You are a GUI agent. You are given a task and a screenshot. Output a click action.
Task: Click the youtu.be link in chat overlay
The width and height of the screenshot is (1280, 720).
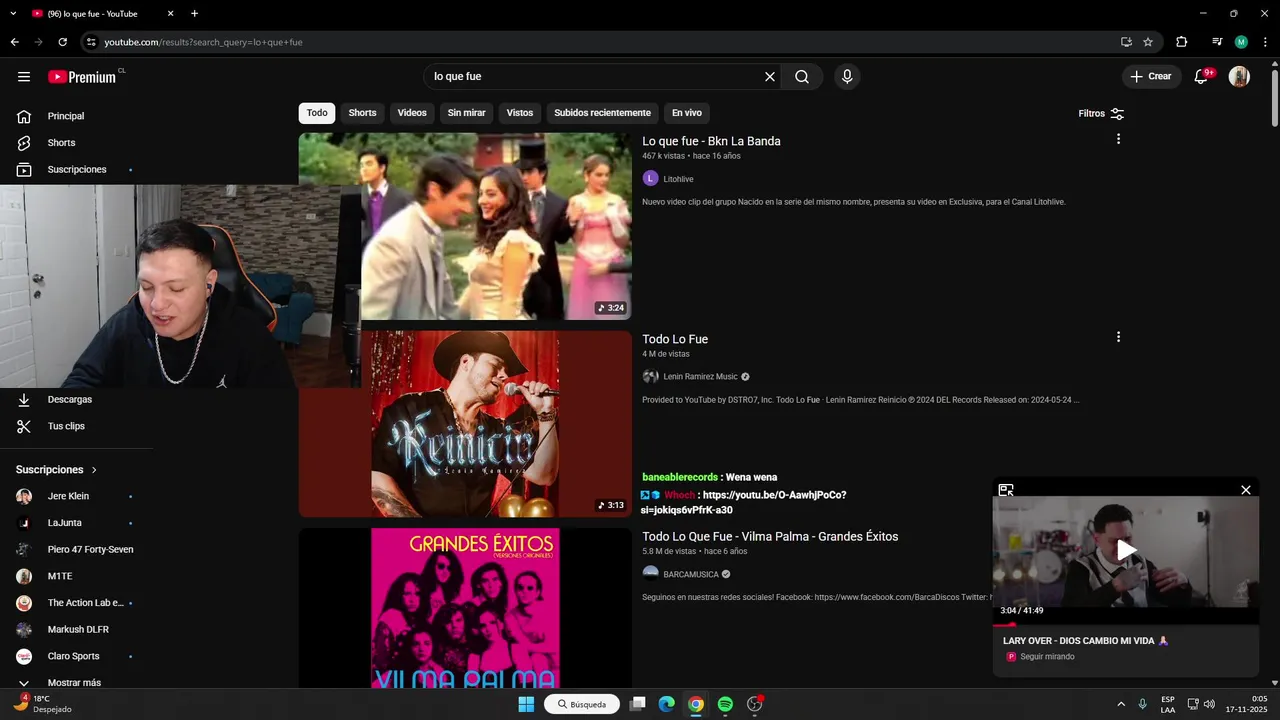[x=744, y=502]
